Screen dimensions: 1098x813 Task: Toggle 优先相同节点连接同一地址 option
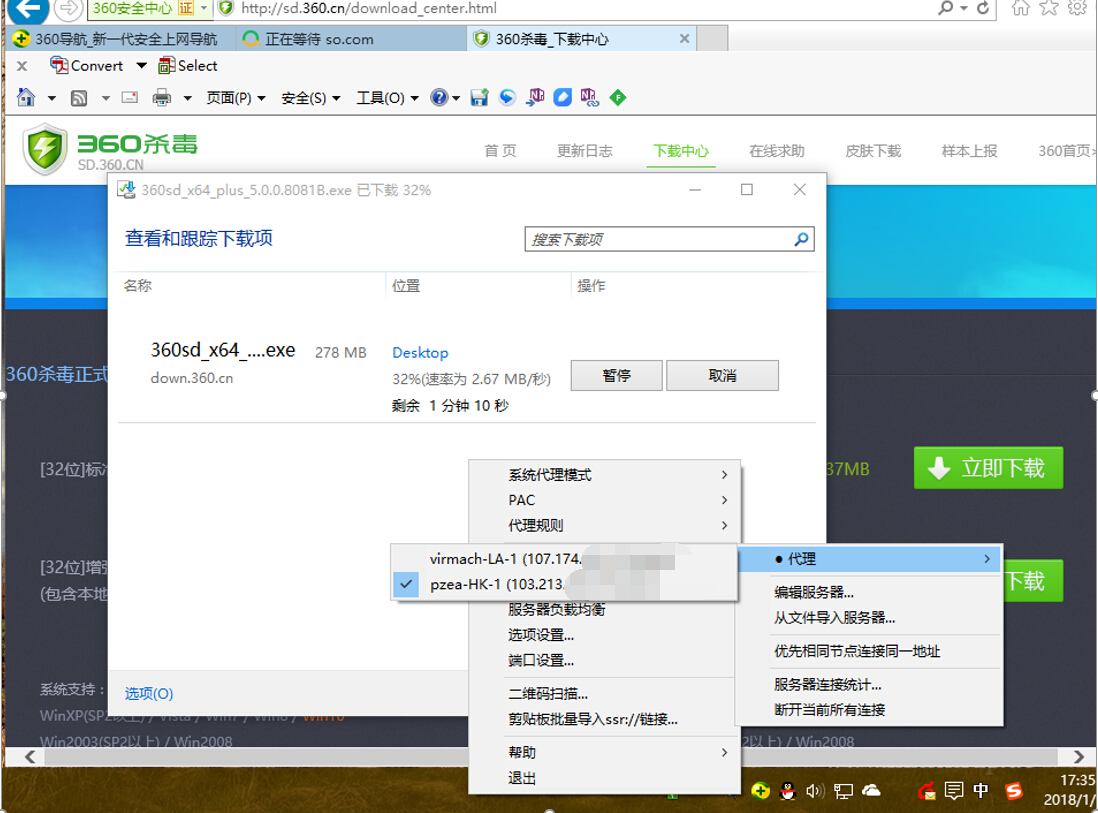(856, 651)
